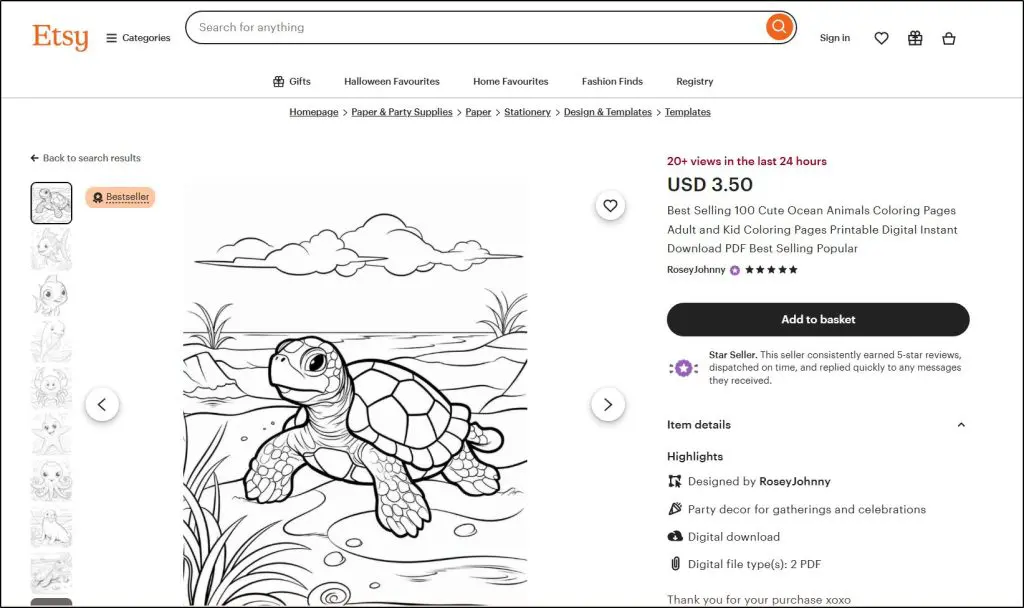The width and height of the screenshot is (1024, 608).
Task: Click the Star Seller badge icon
Action: tap(683, 368)
